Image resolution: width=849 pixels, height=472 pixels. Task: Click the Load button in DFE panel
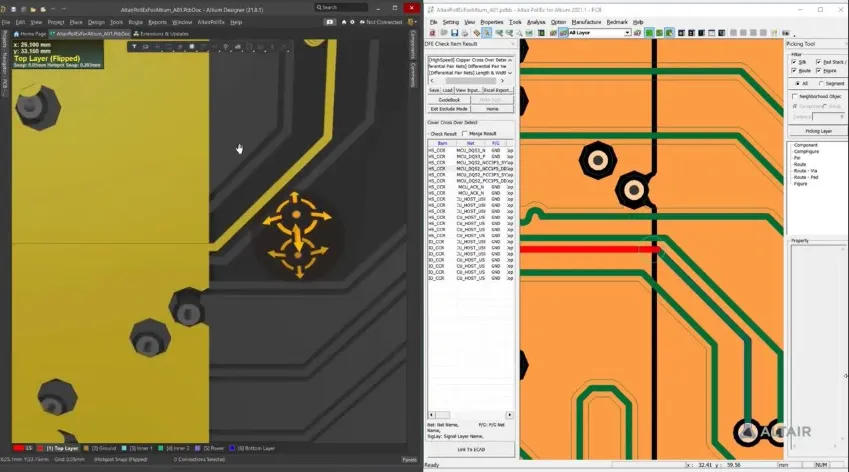click(447, 90)
